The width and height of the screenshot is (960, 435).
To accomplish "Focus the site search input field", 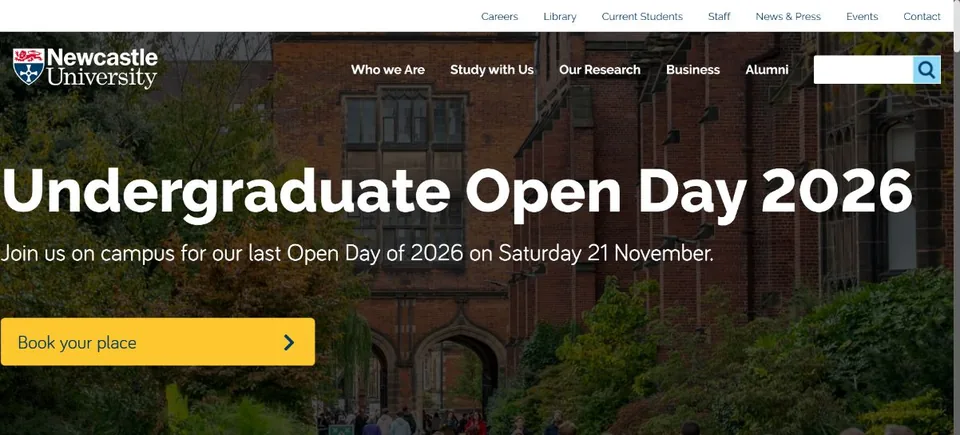I will [863, 70].
